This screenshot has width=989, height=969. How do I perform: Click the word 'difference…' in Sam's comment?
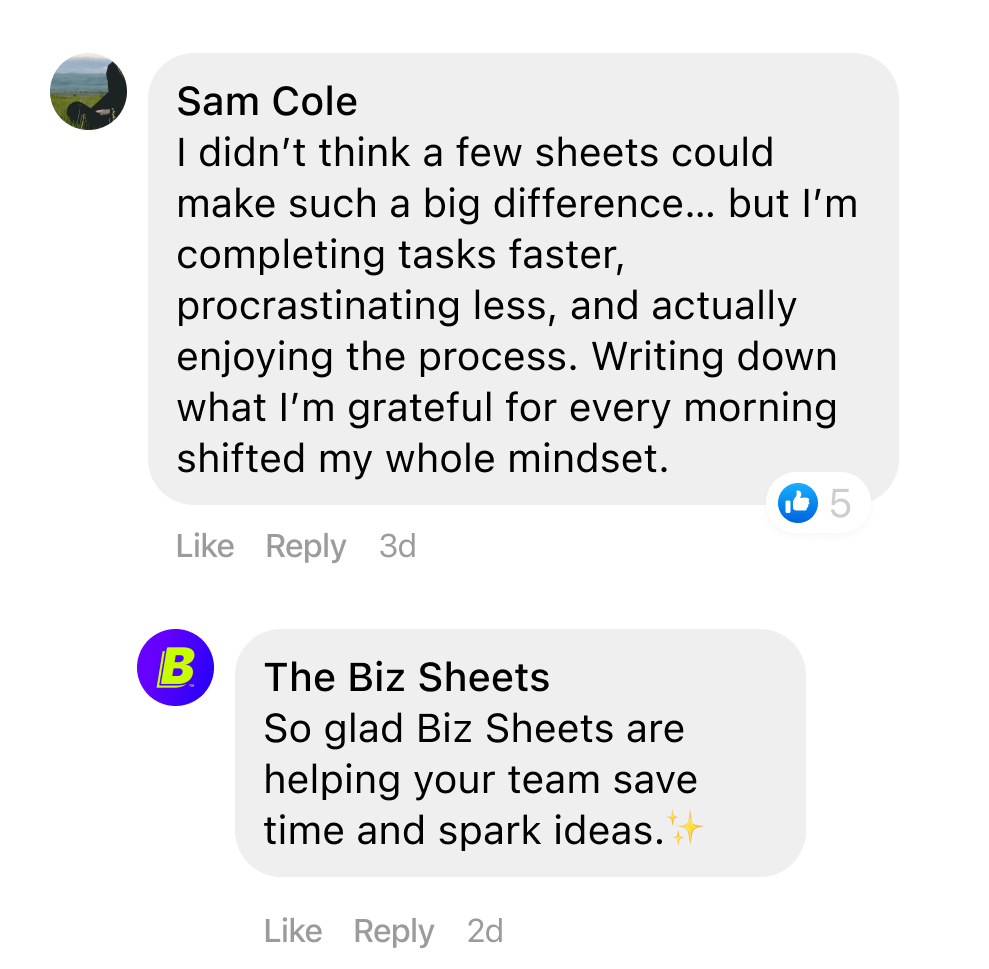(604, 204)
